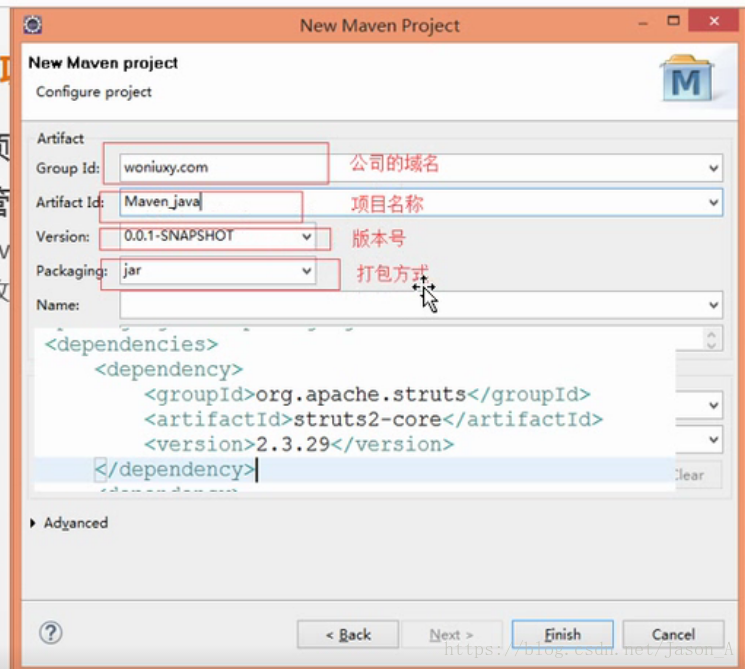The height and width of the screenshot is (669, 745).
Task: Open the Packaging dropdown arrow
Action: (x=307, y=271)
